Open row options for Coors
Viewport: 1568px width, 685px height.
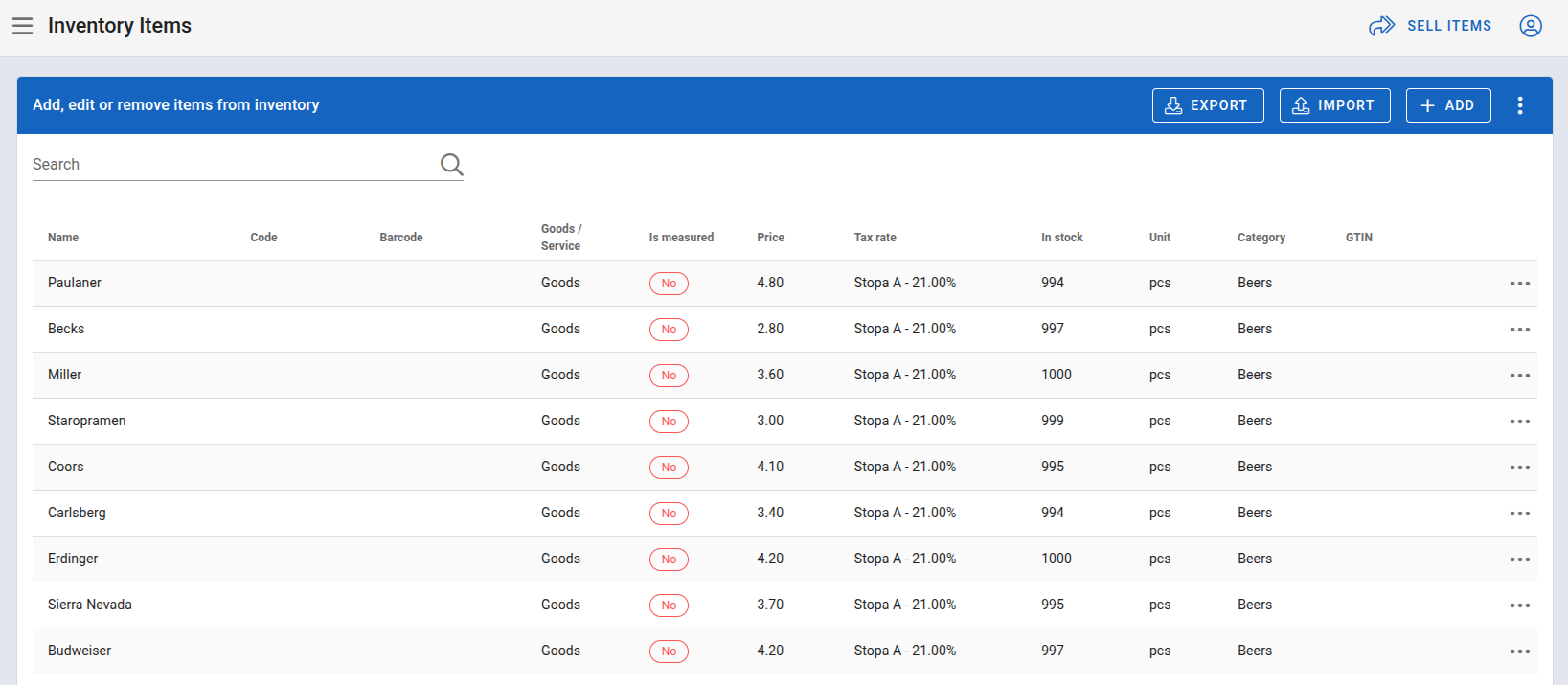pyautogui.click(x=1520, y=468)
